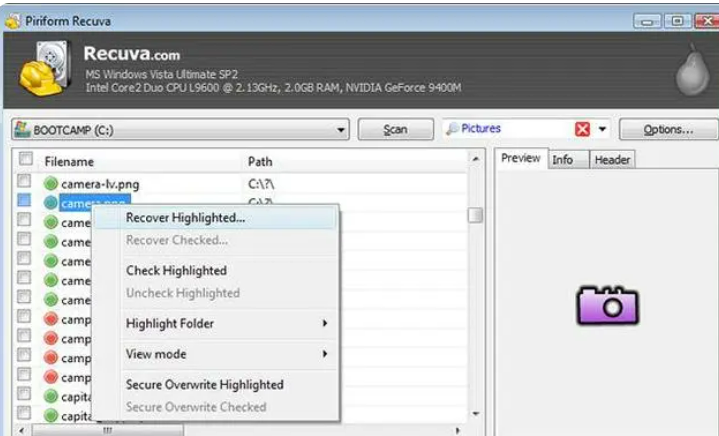Toggle the select-all checkbox in Filename header
Screen dimensions: 719x436
[26, 159]
